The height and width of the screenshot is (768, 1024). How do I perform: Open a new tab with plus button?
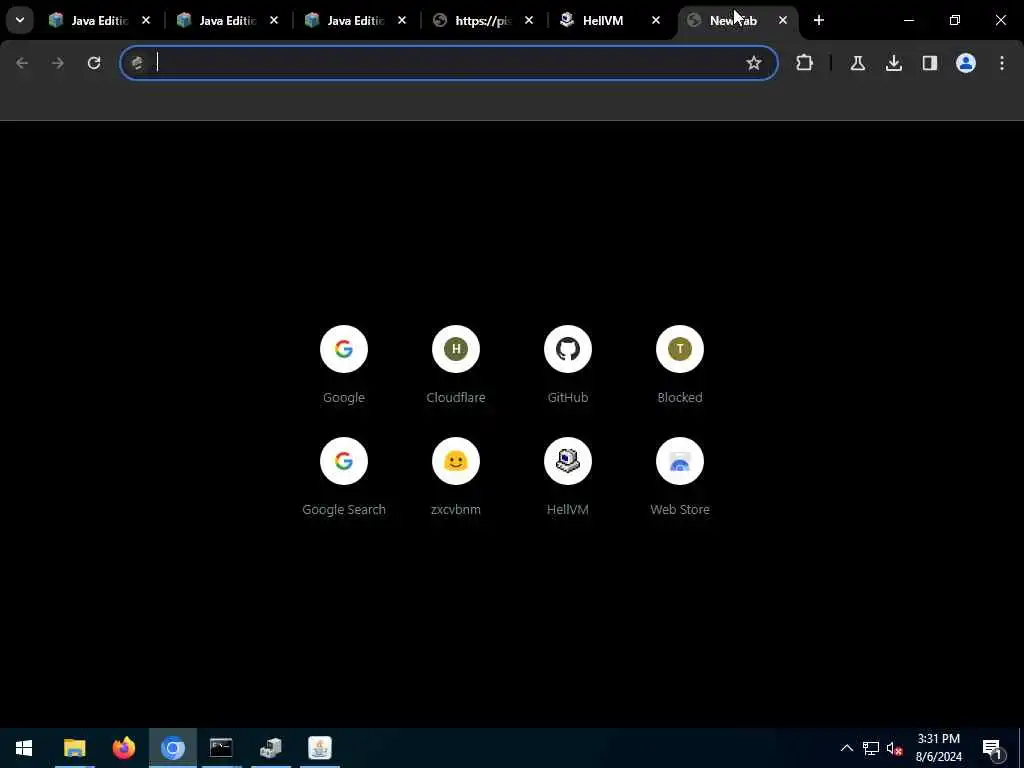click(819, 20)
